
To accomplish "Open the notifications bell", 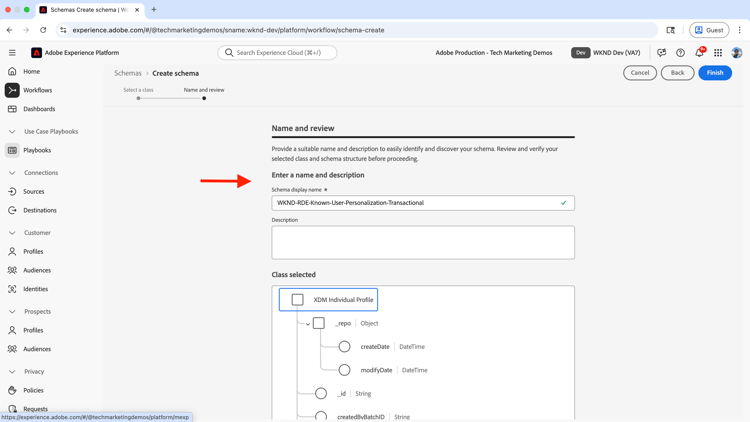I will pos(699,53).
